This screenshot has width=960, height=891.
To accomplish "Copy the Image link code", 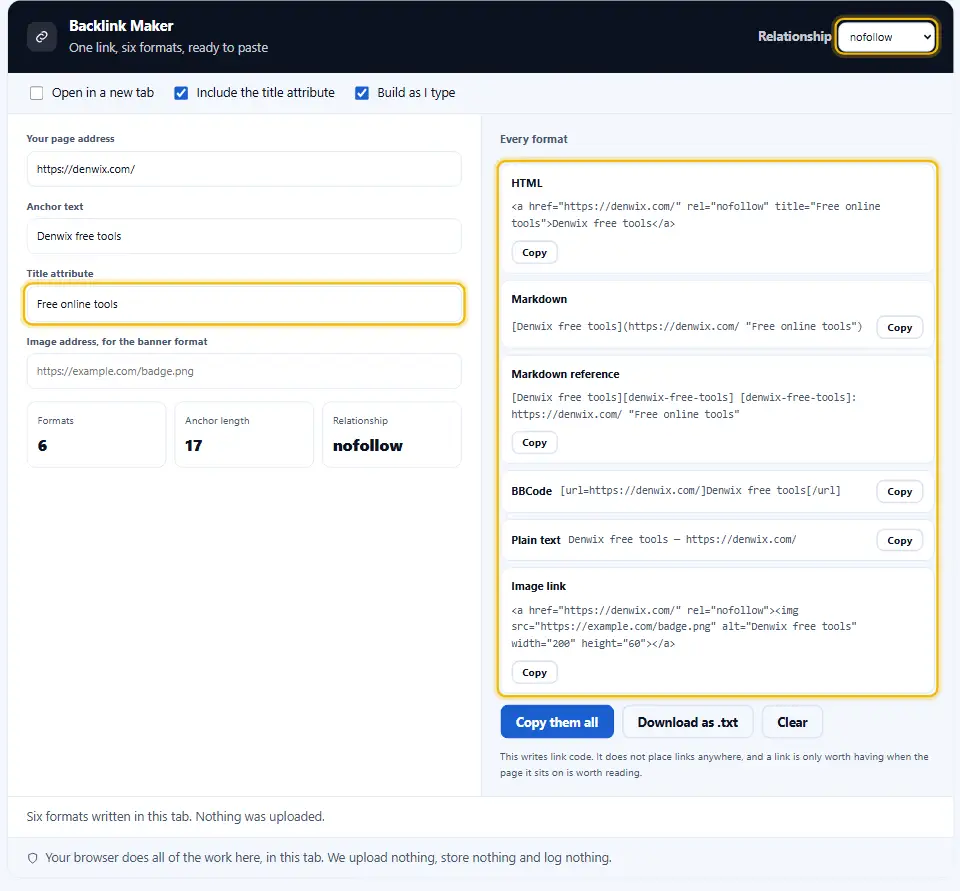I will (x=534, y=672).
